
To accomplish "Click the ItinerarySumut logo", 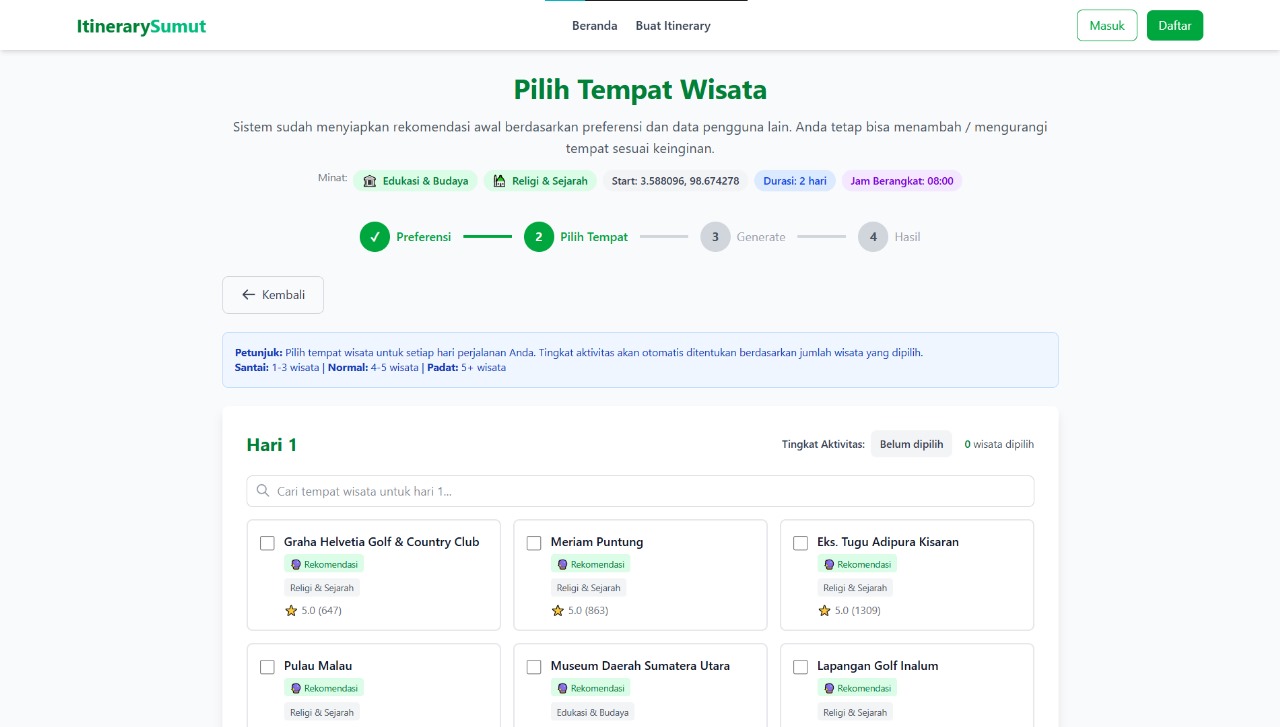I will [141, 26].
